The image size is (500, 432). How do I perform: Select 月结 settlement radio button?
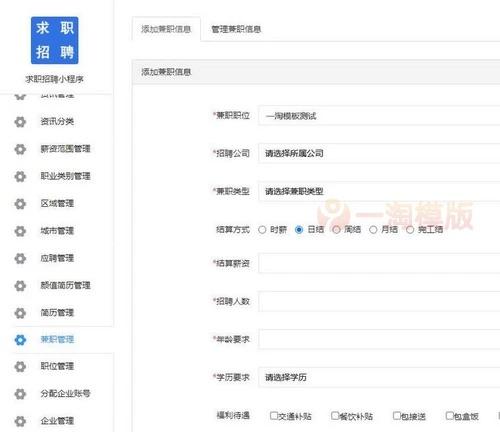tap(373, 230)
